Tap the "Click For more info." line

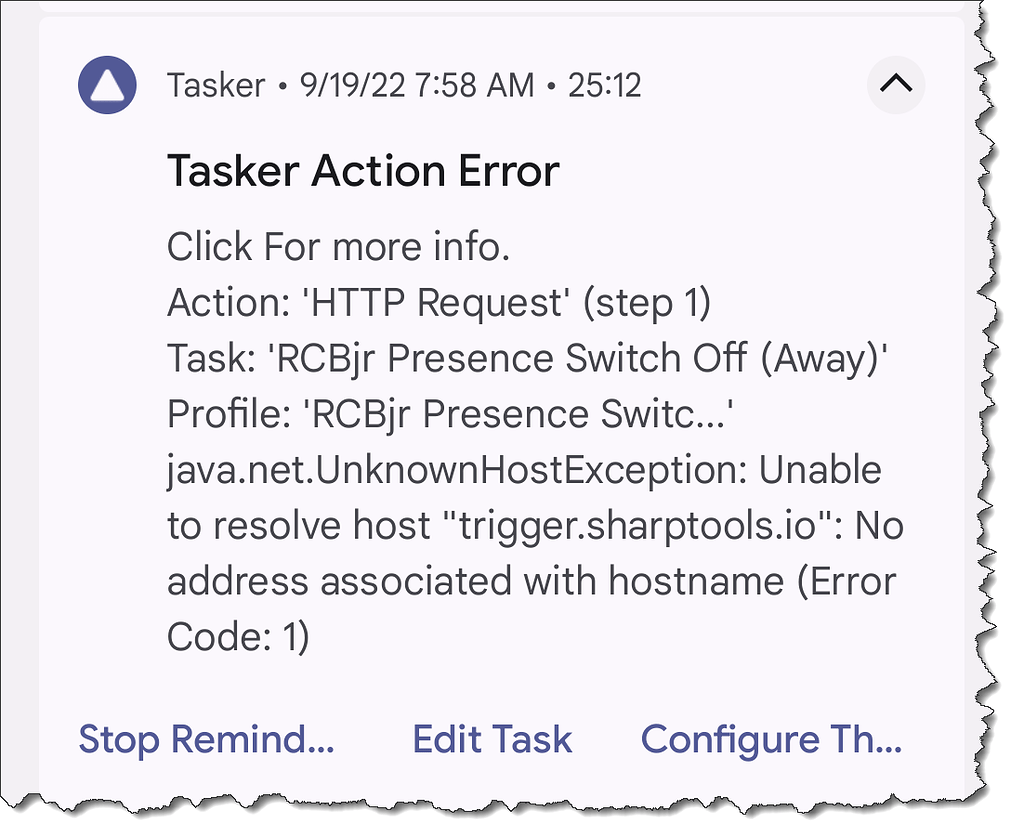click(339, 247)
